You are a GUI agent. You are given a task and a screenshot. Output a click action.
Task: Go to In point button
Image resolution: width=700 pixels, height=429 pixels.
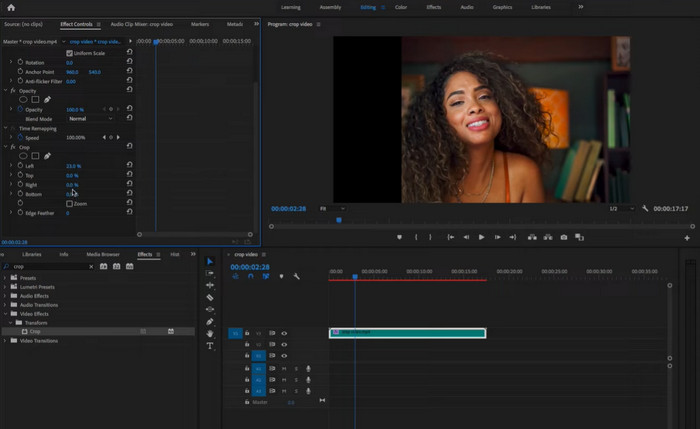[x=451, y=237]
